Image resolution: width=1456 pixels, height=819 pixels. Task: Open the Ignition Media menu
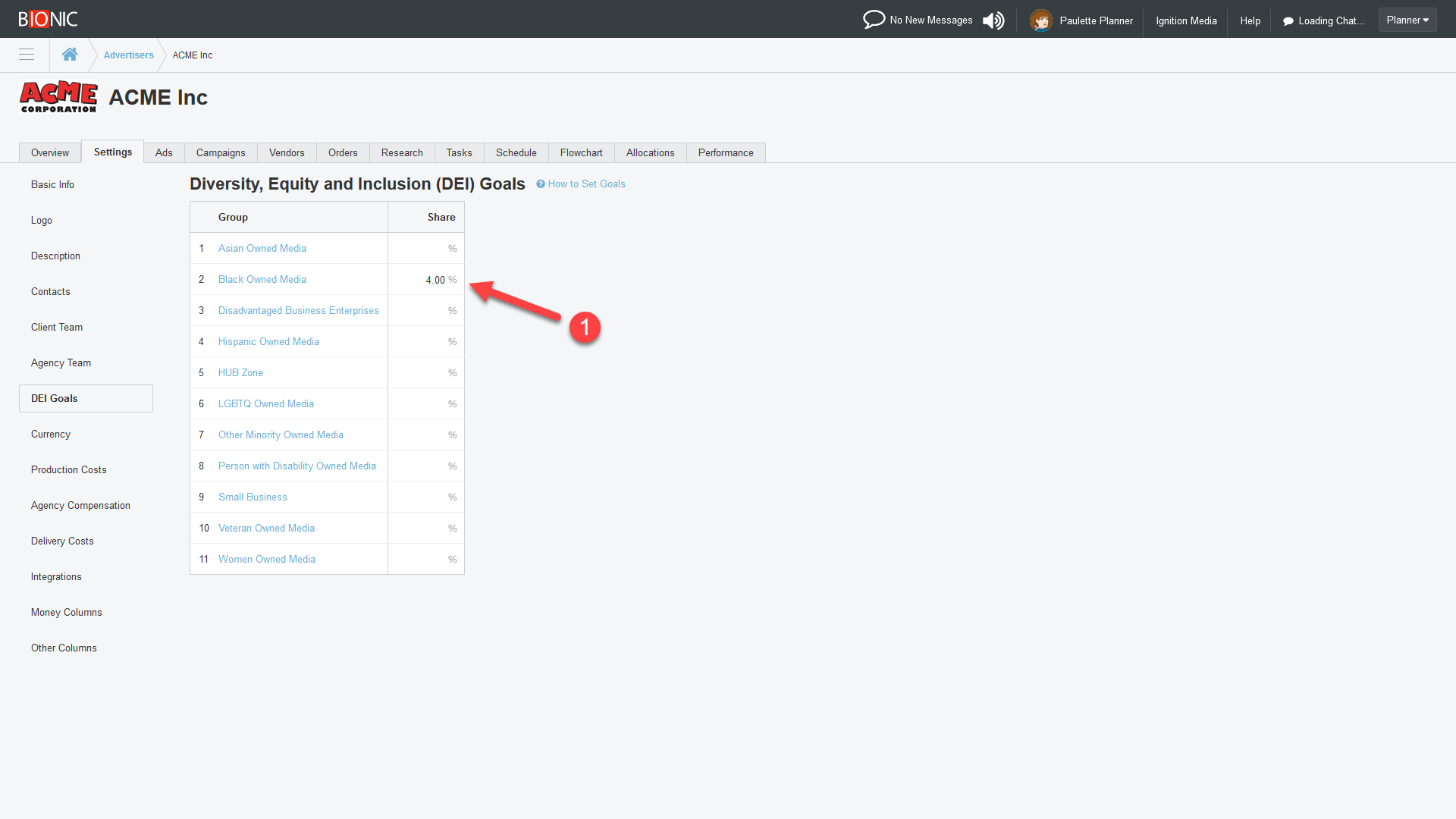(x=1186, y=20)
